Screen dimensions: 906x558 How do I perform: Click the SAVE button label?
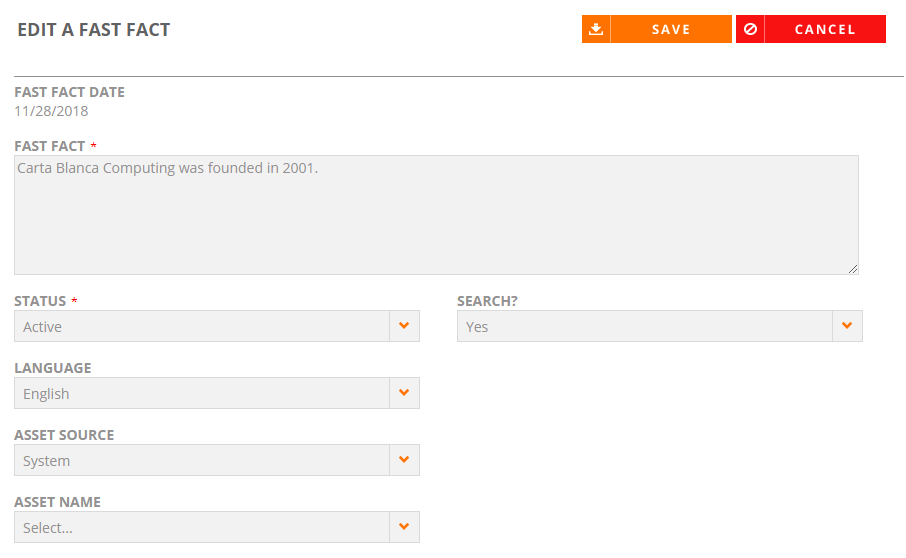(671, 29)
